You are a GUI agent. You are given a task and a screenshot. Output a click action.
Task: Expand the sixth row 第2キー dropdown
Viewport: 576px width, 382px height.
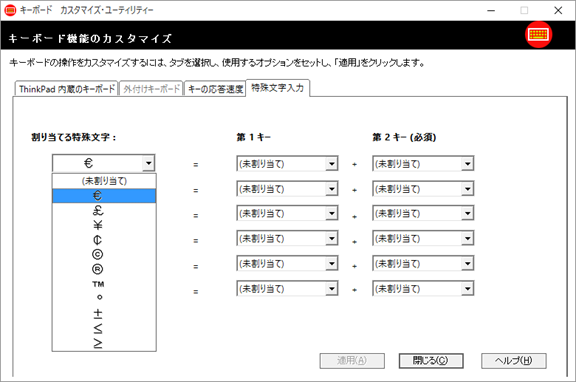click(x=467, y=289)
